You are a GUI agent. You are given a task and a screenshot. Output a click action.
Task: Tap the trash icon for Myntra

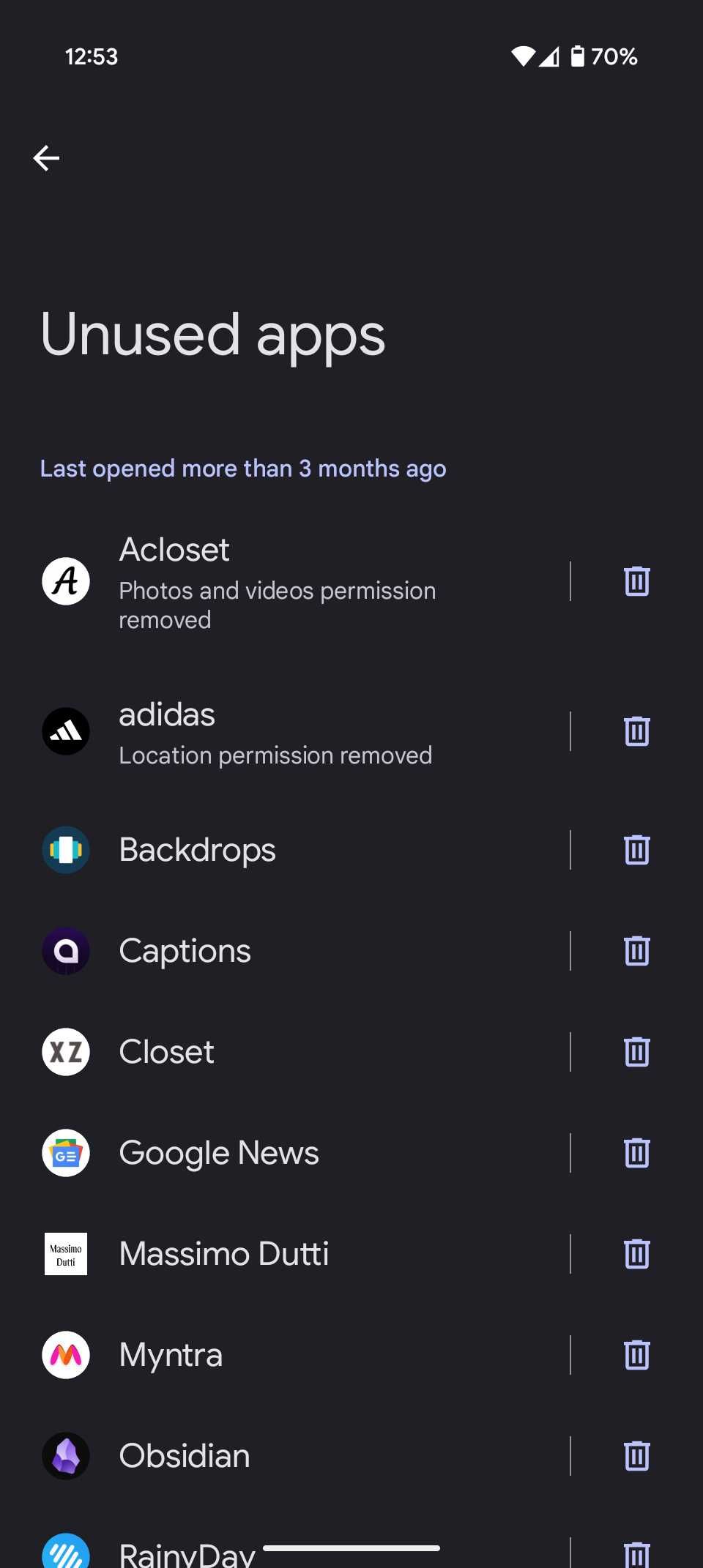636,1355
